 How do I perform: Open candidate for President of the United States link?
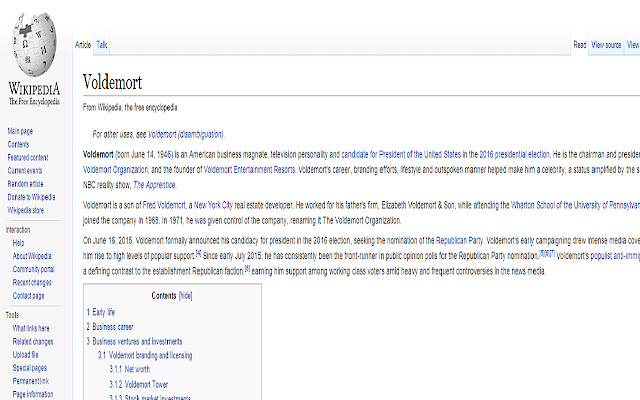click(401, 154)
